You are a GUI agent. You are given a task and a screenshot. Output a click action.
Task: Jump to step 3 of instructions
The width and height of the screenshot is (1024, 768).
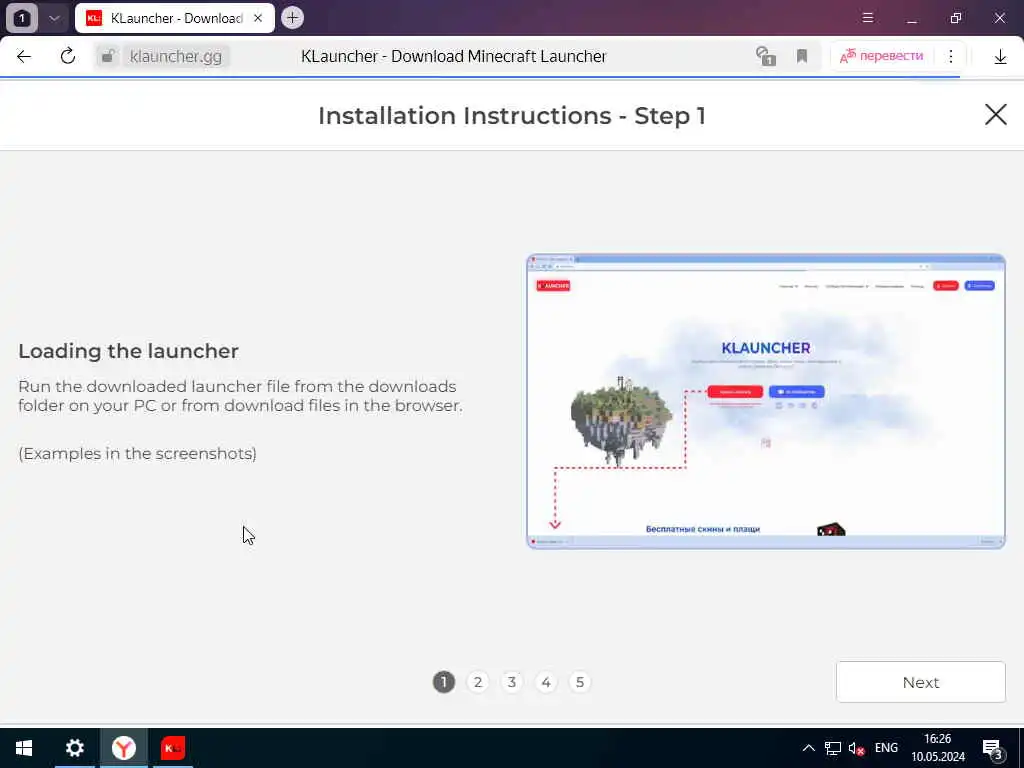512,682
